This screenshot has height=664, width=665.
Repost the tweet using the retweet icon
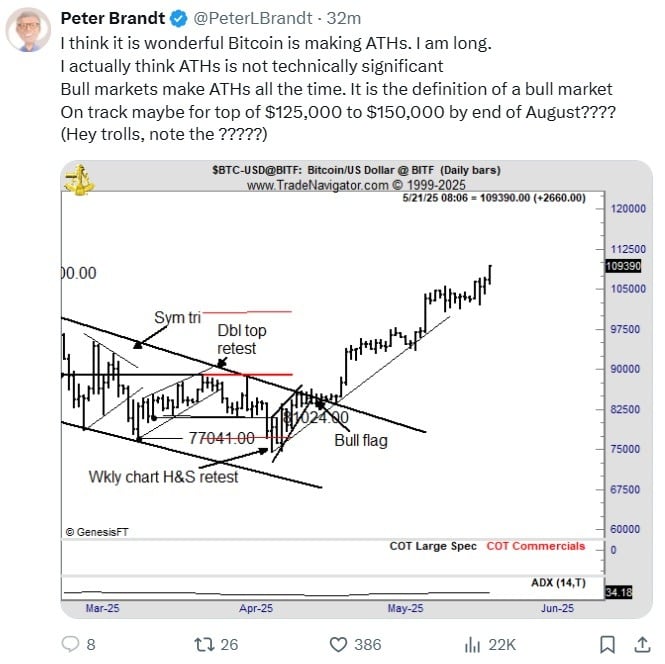pyautogui.click(x=203, y=644)
